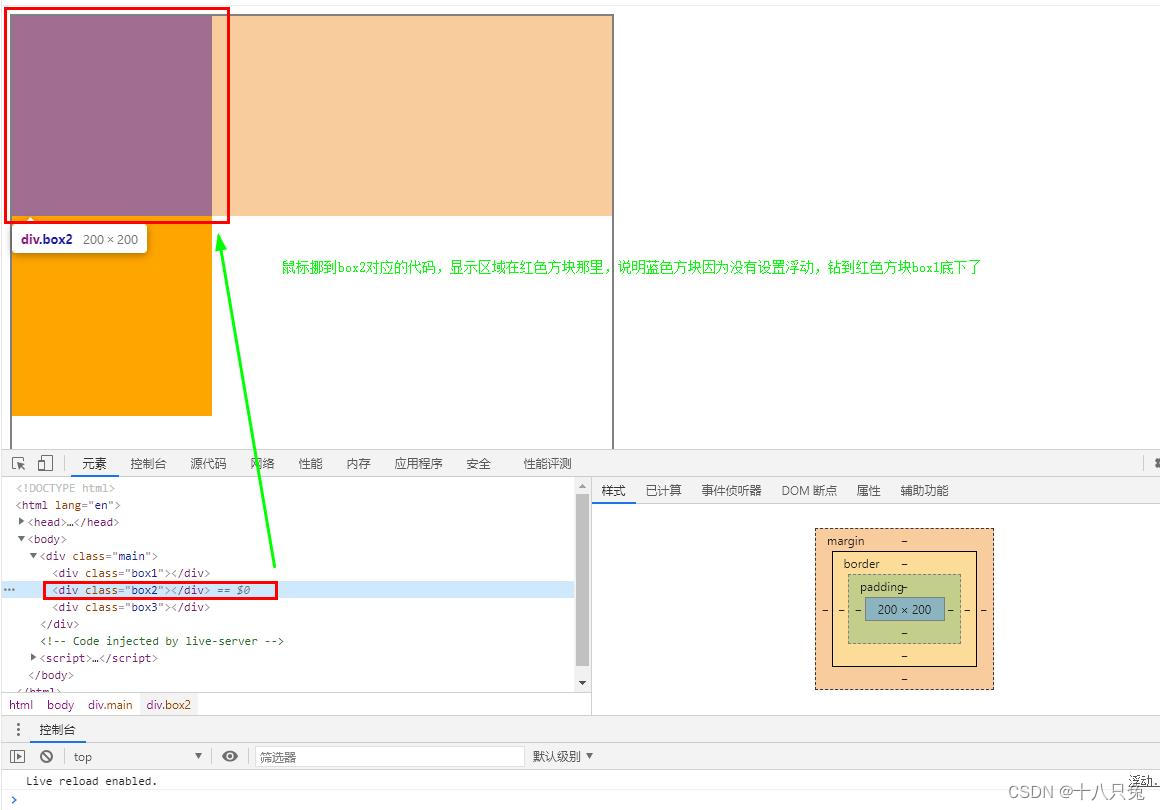Click the eye icon for live expression
This screenshot has width=1160, height=810.
pos(230,757)
